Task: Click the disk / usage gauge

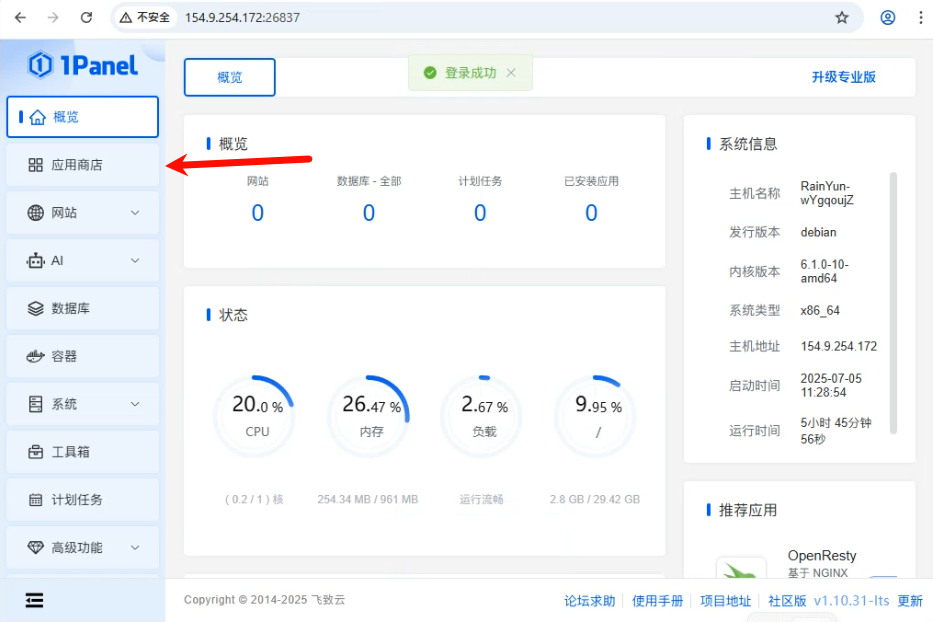Action: coord(596,415)
